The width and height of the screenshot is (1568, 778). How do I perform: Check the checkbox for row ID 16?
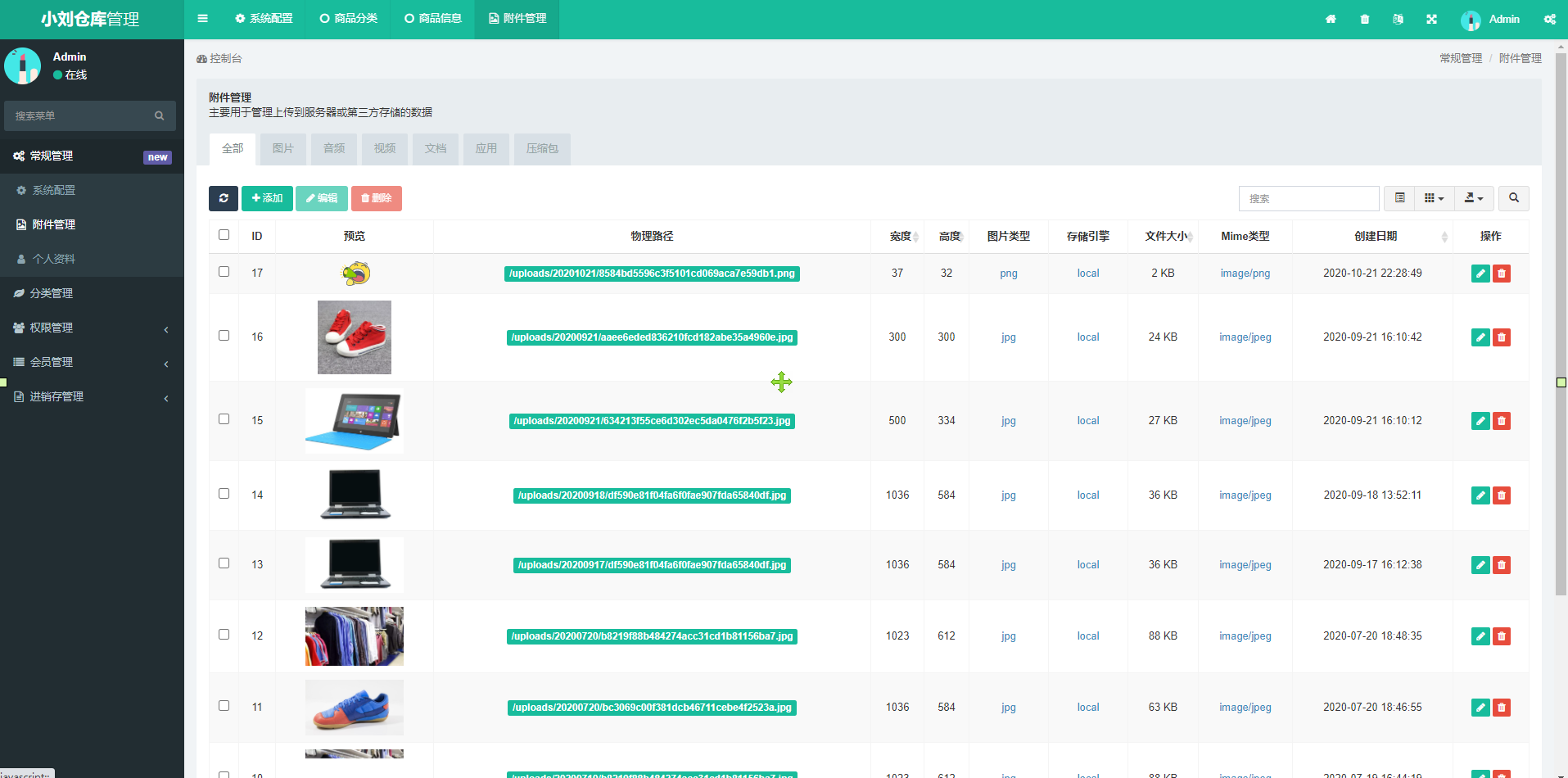coord(224,336)
